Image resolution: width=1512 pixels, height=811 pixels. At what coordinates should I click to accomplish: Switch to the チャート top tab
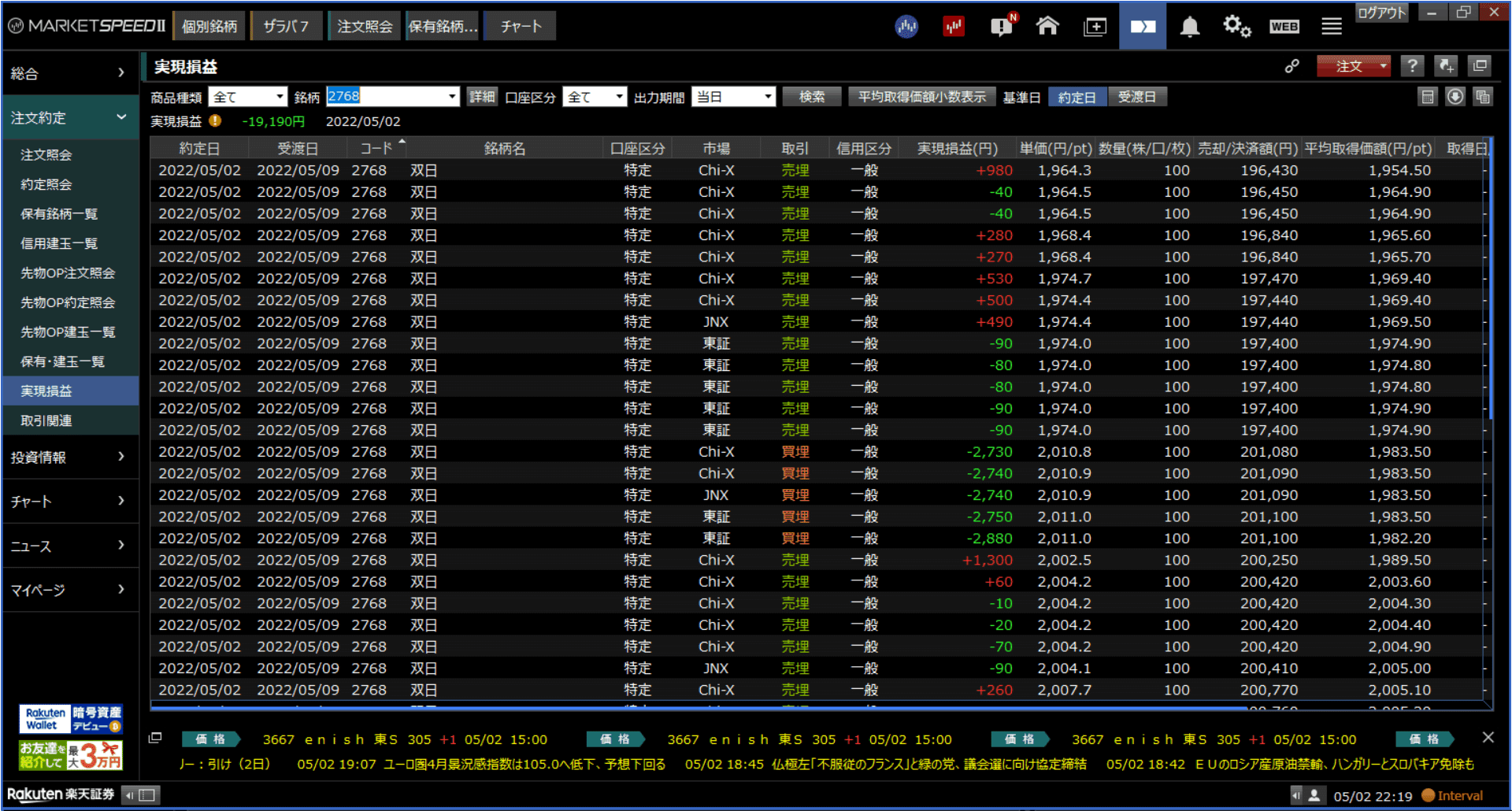[521, 26]
